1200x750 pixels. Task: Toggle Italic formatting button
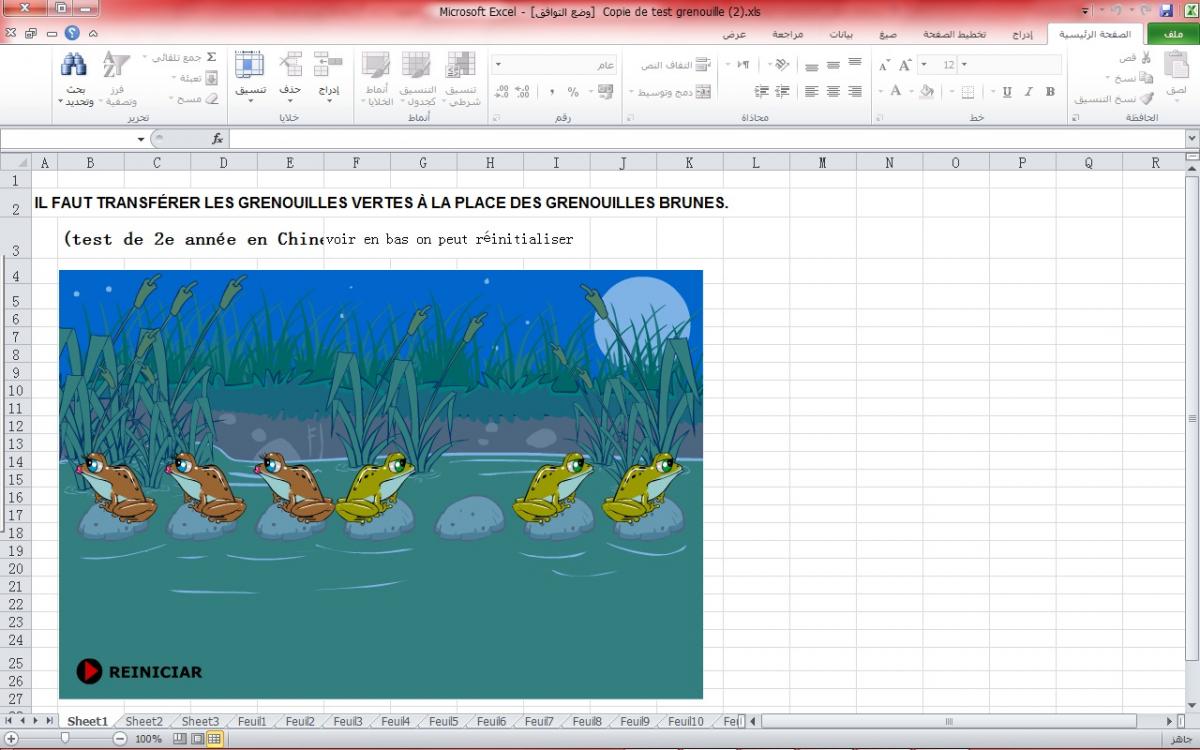[1028, 92]
